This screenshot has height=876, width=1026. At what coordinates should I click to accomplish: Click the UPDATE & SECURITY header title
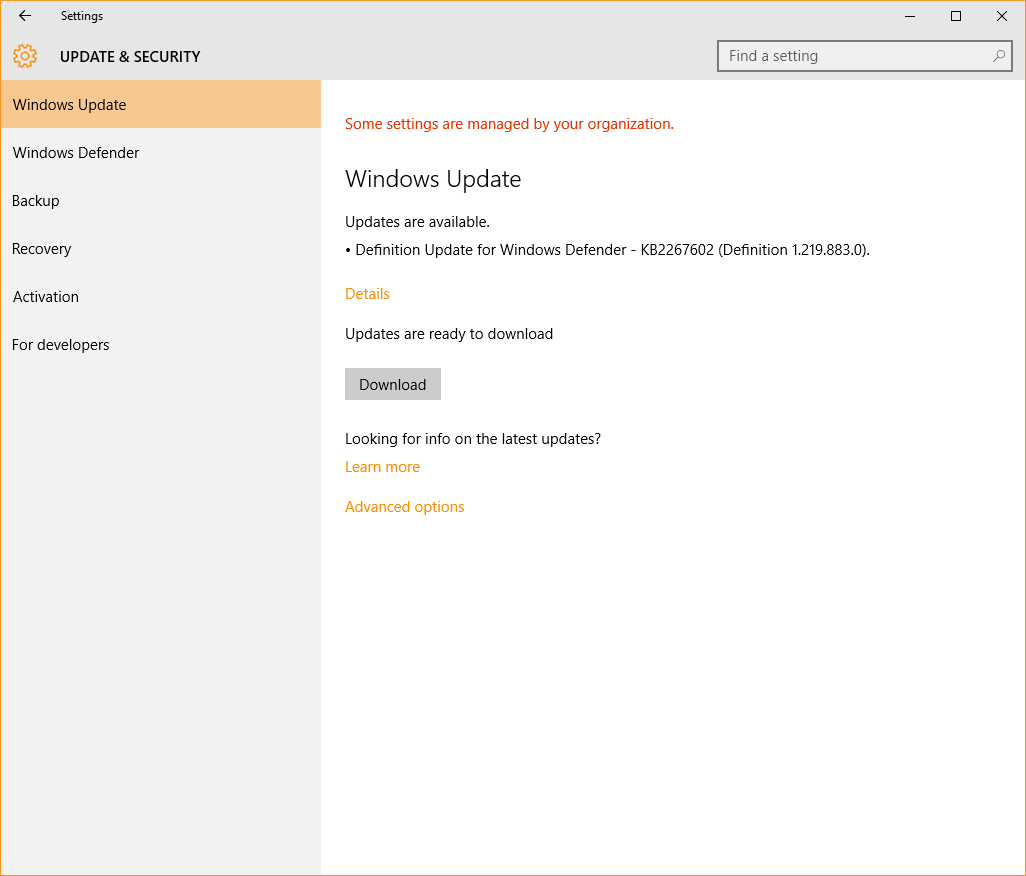(x=130, y=57)
